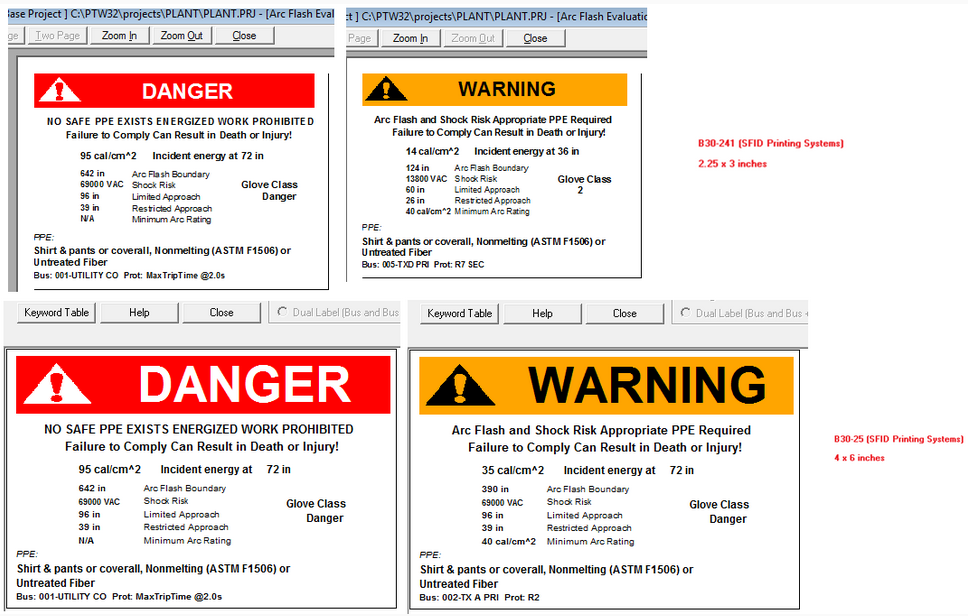This screenshot has width=968, height=616.
Task: Open Help above the large DANGER label
Action: pos(139,313)
